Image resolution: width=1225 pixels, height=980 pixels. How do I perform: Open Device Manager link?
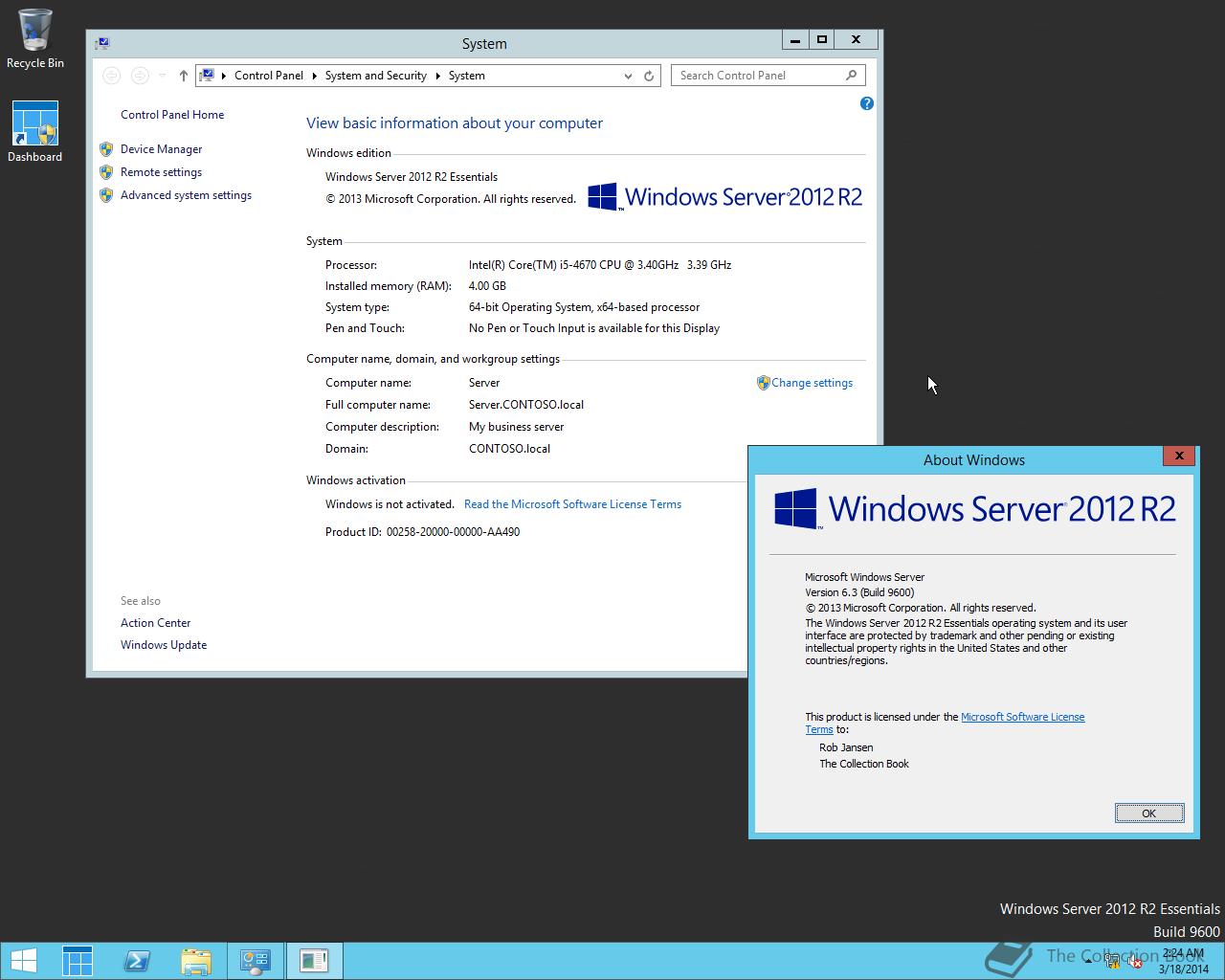coord(162,149)
